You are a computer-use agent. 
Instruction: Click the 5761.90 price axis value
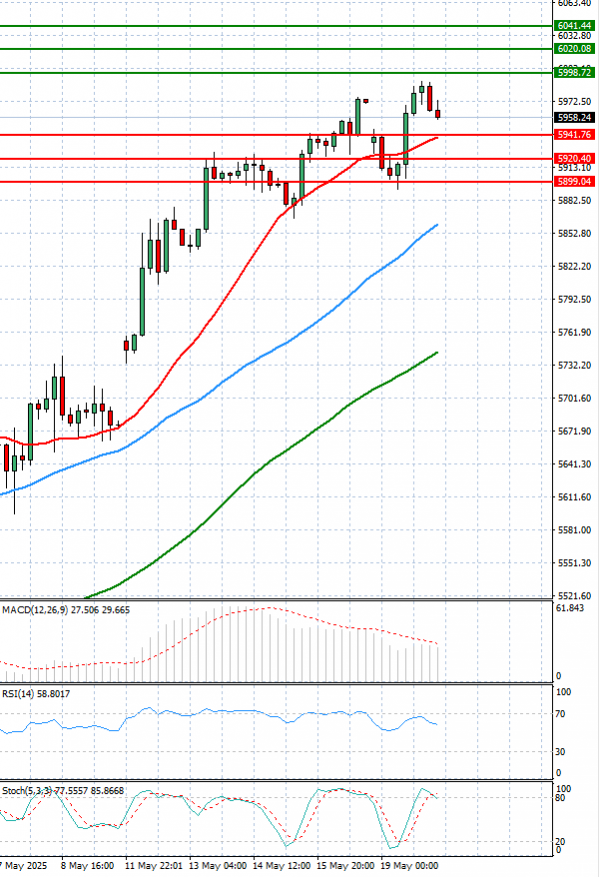click(x=574, y=332)
